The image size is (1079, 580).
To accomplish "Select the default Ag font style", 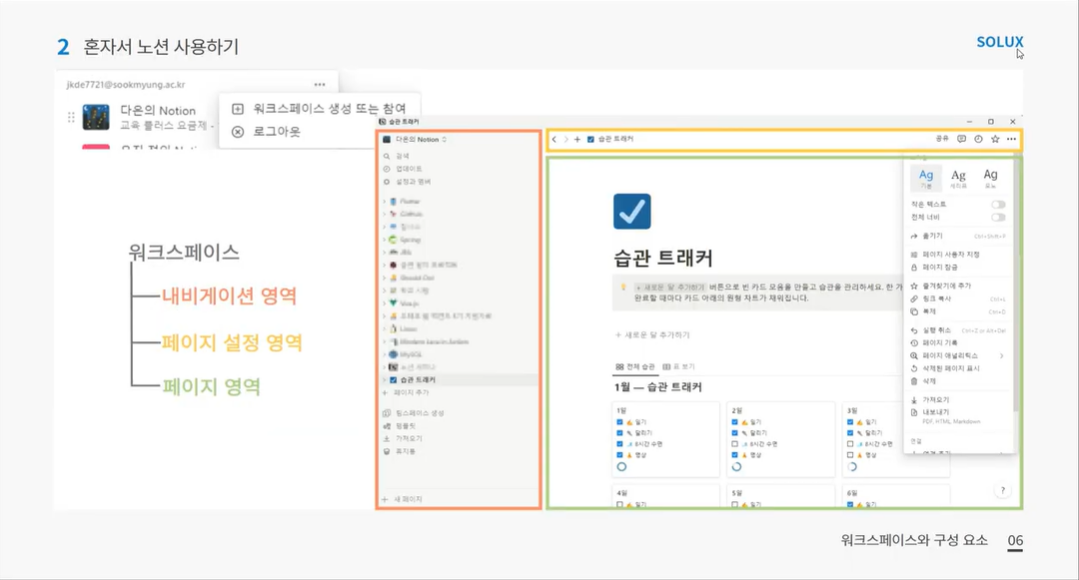I will coord(926,178).
